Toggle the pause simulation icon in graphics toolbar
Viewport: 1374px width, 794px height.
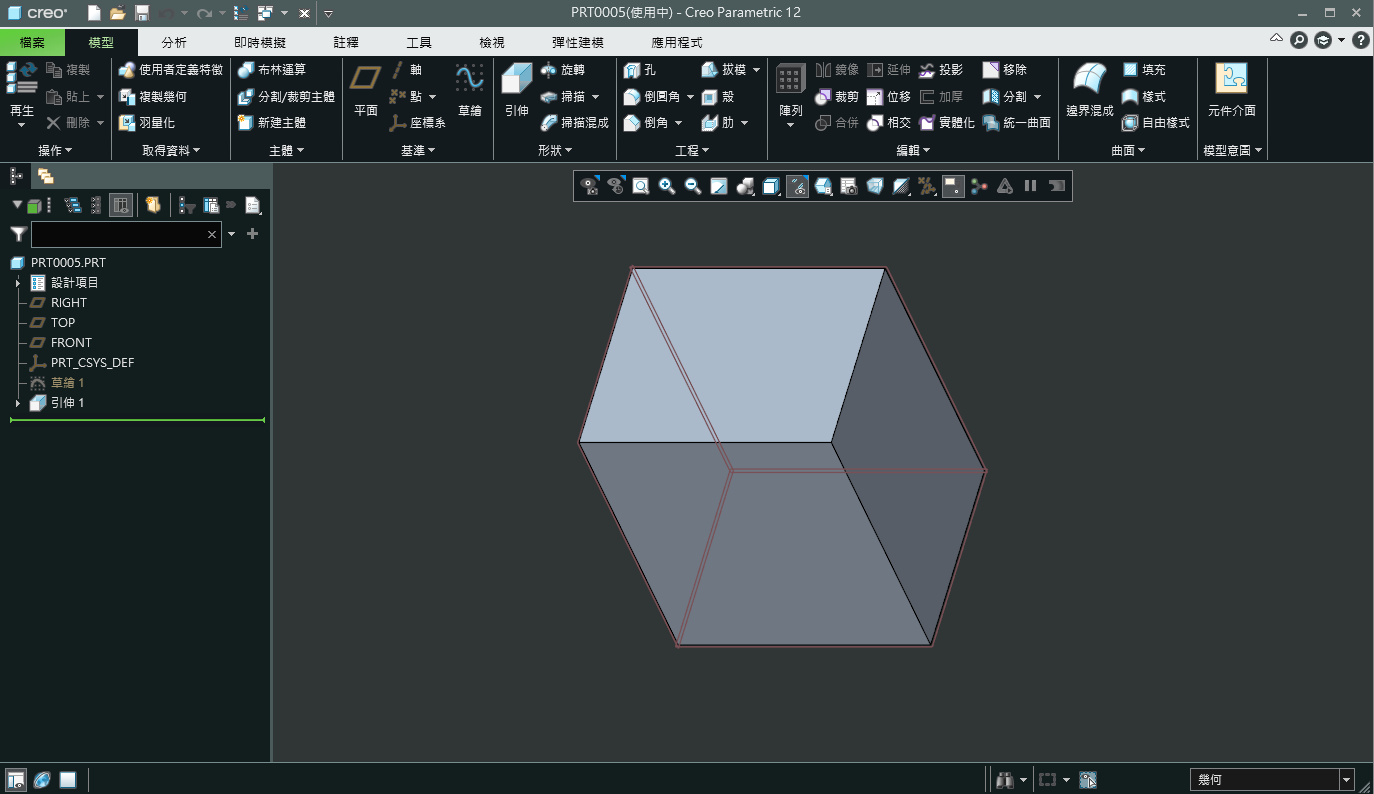pos(1031,186)
